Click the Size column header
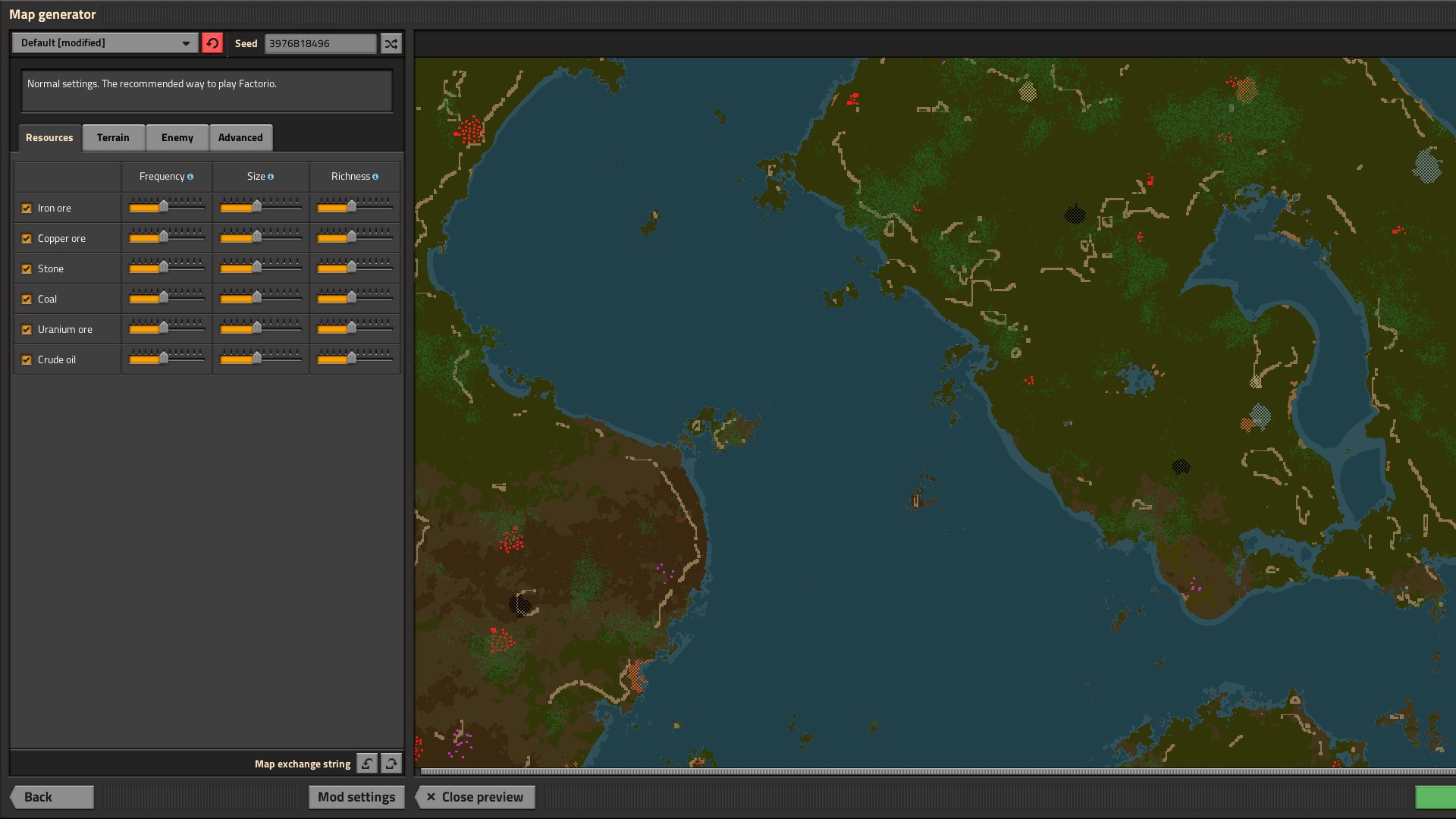Image resolution: width=1456 pixels, height=819 pixels. (x=260, y=177)
